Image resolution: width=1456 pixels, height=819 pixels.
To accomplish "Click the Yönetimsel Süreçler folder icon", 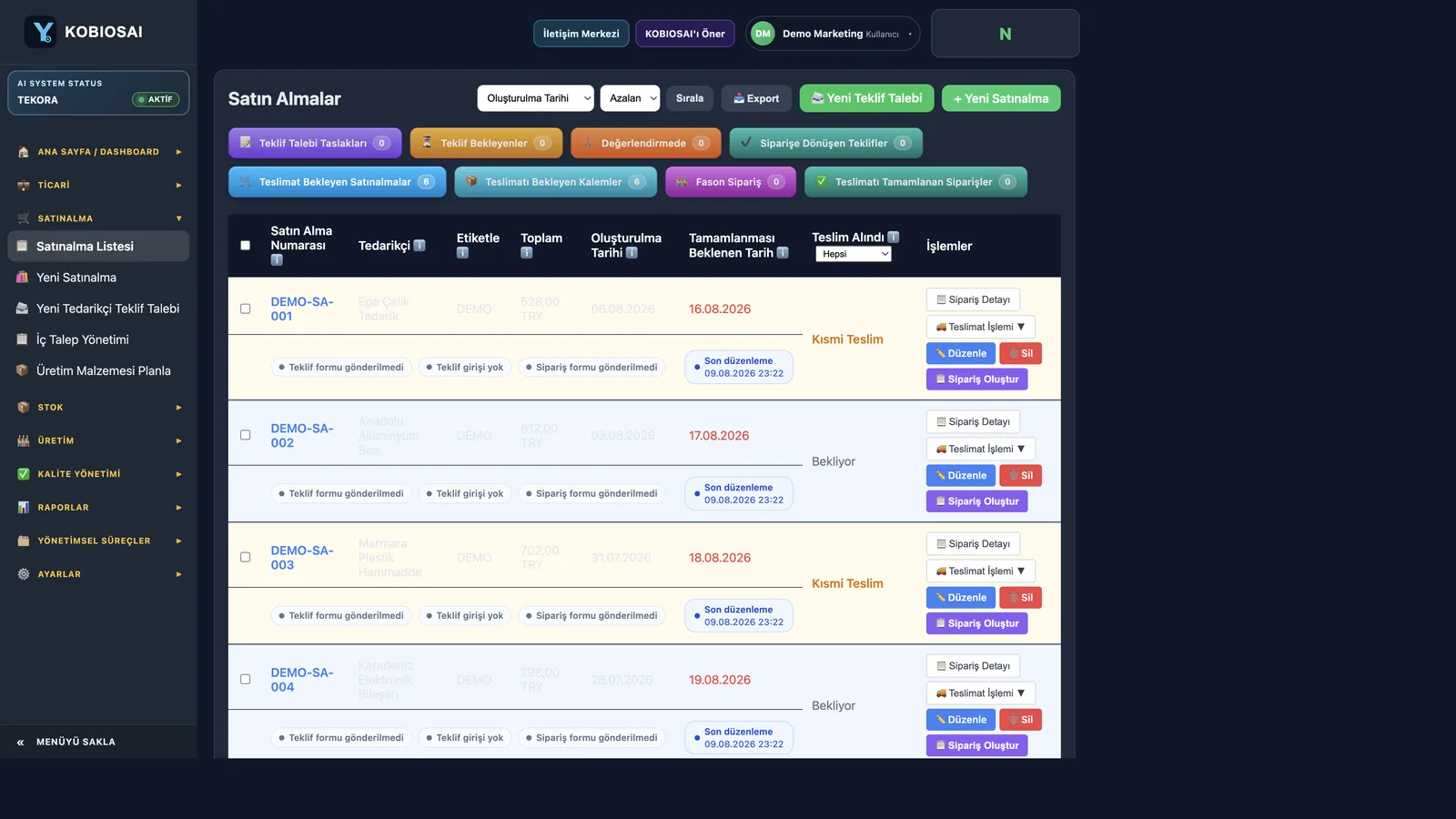I will tap(24, 541).
